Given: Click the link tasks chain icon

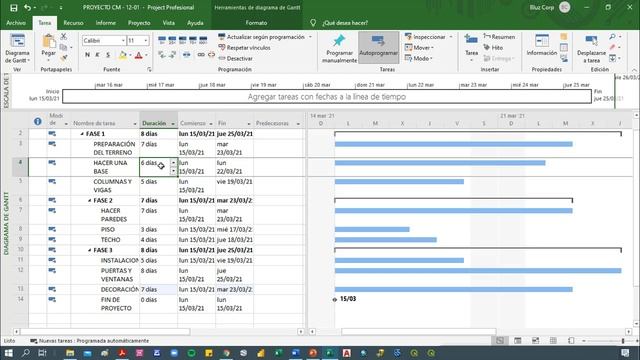Looking at the screenshot, I should click(x=201, y=55).
